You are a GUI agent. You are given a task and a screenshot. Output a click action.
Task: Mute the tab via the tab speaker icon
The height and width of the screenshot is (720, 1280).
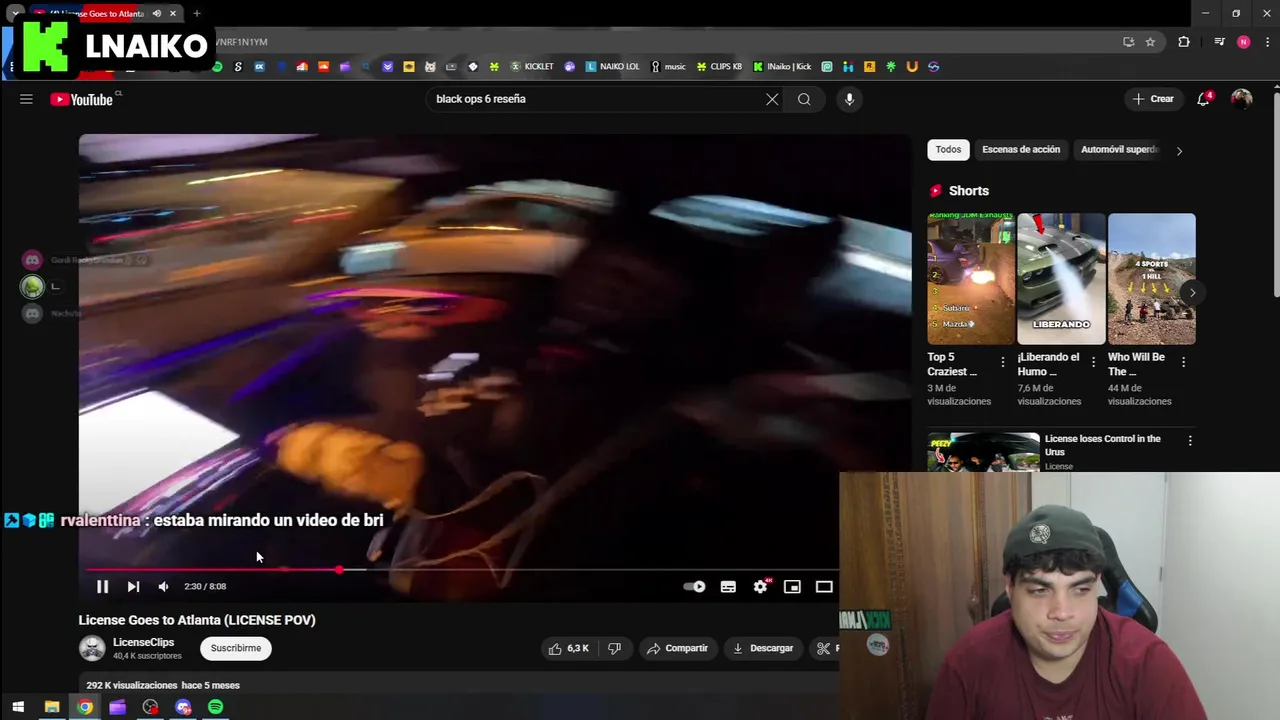pyautogui.click(x=157, y=14)
